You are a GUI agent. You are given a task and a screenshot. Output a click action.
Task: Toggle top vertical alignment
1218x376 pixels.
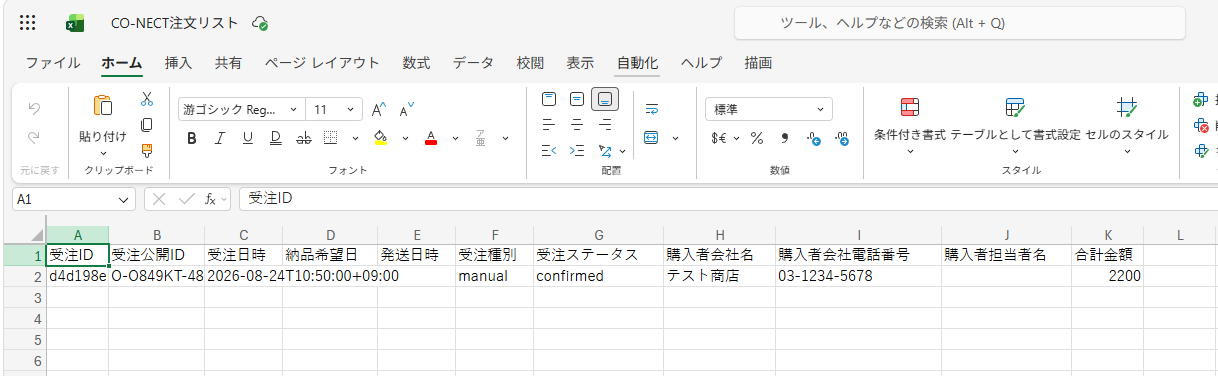point(548,99)
